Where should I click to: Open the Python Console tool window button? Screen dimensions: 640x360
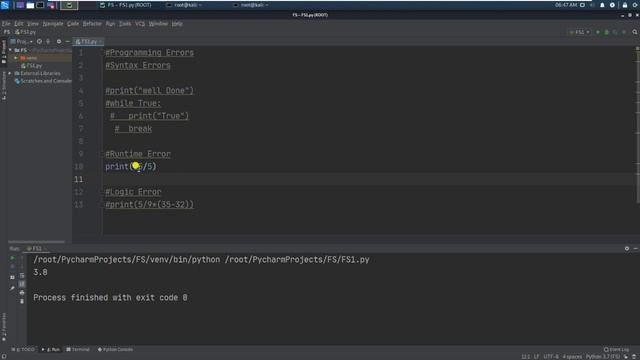(x=115, y=349)
